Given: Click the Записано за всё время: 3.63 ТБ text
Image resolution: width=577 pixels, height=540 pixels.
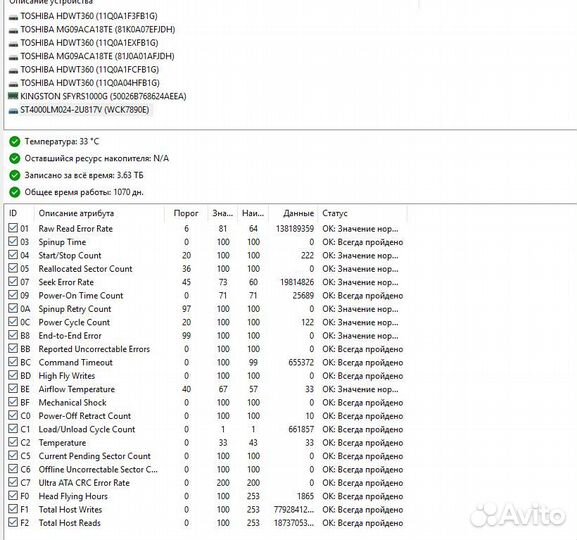Looking at the screenshot, I should click(84, 175).
